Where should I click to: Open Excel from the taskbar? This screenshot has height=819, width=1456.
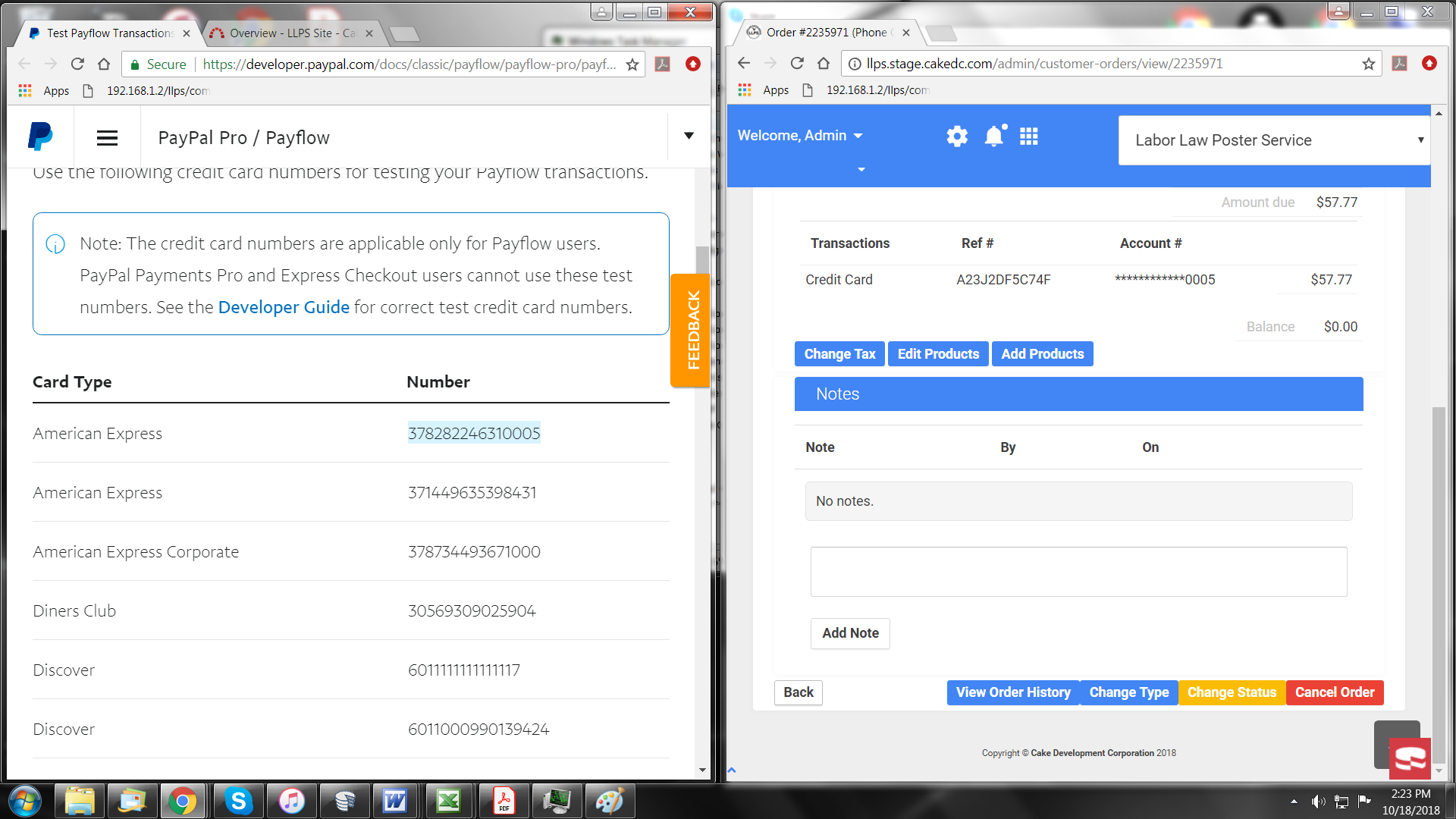[x=449, y=801]
